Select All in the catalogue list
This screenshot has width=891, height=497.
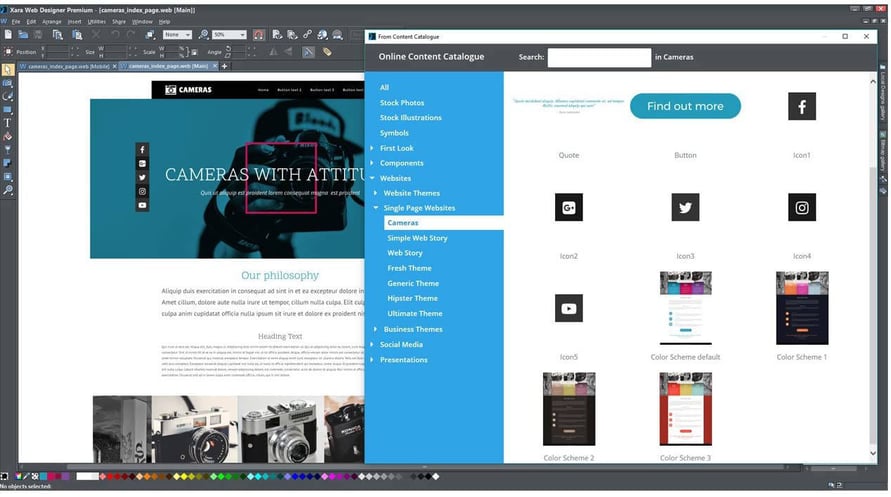point(385,87)
